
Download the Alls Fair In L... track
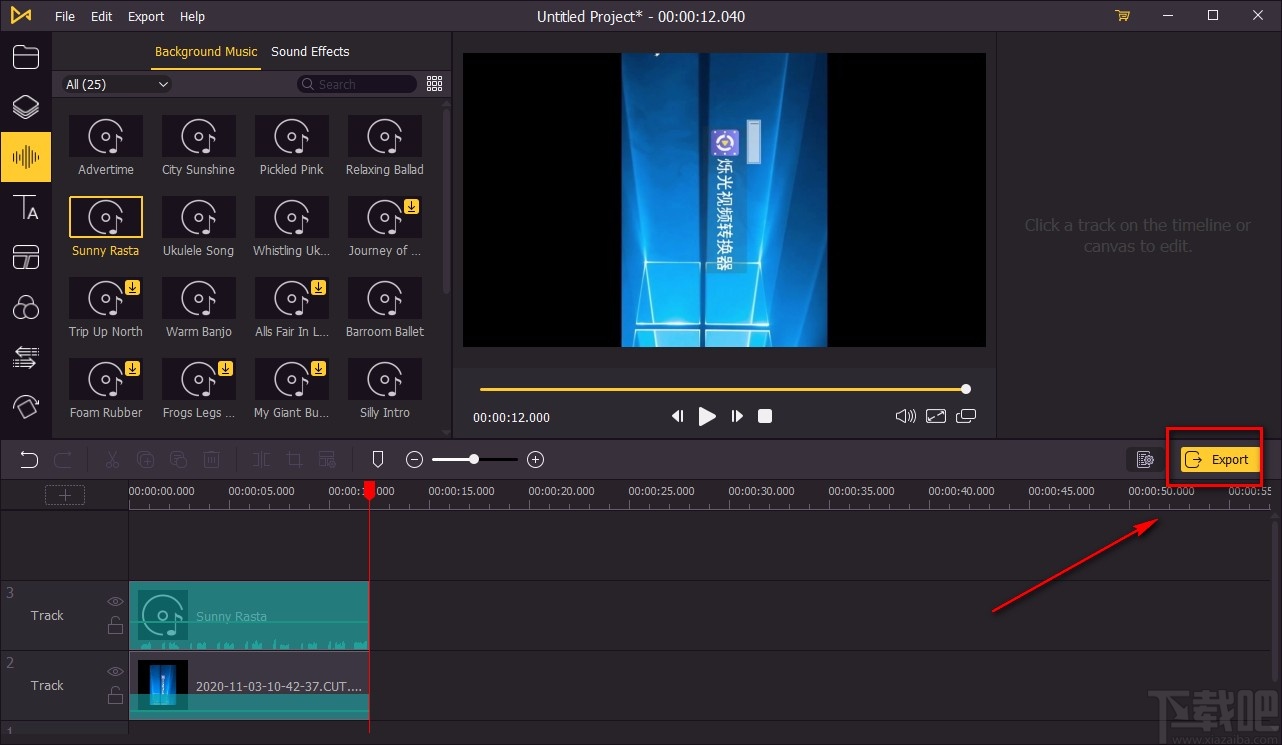pyautogui.click(x=318, y=288)
